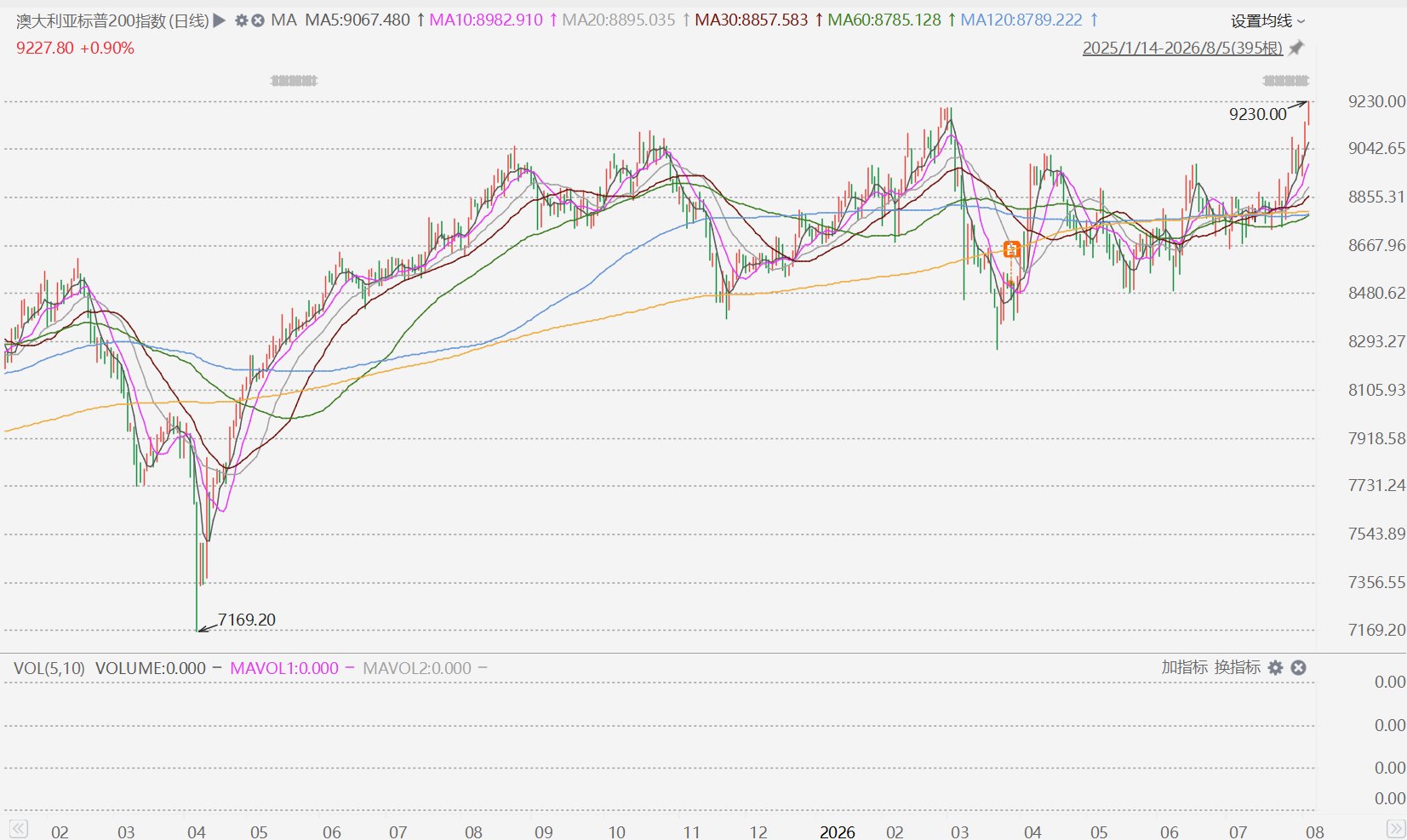Remove the MA indicator with its close icon
Viewport: 1407px width, 840px height.
coord(257,20)
